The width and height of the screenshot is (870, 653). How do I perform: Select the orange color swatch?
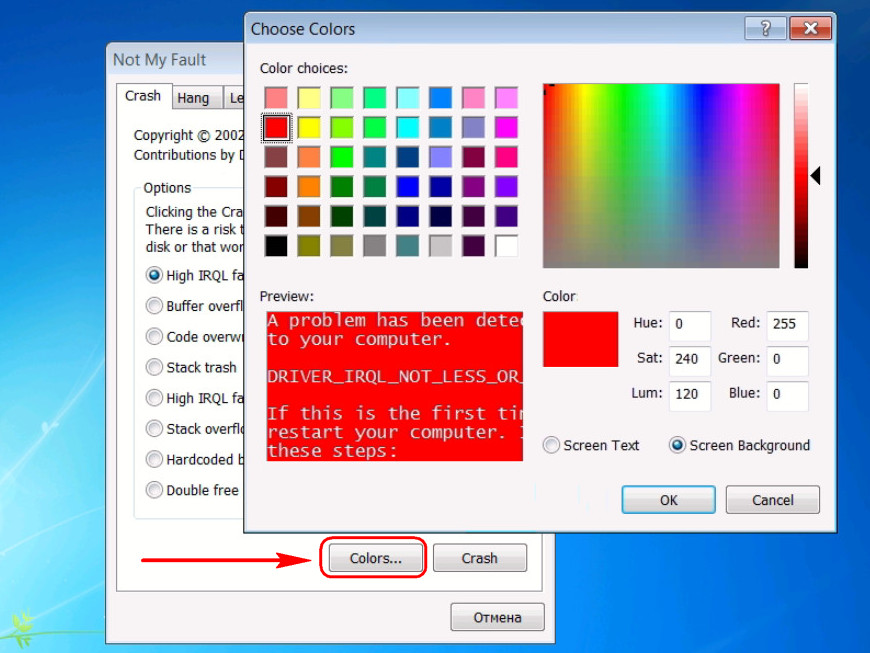click(308, 187)
